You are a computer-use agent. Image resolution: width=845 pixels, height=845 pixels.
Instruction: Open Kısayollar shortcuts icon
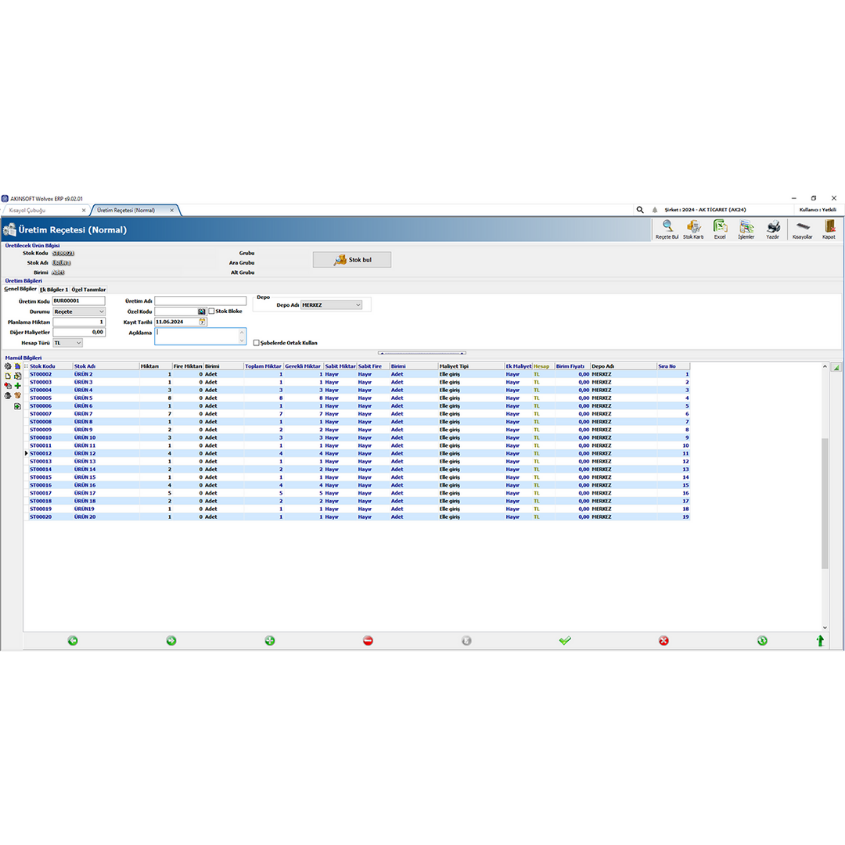point(802,230)
